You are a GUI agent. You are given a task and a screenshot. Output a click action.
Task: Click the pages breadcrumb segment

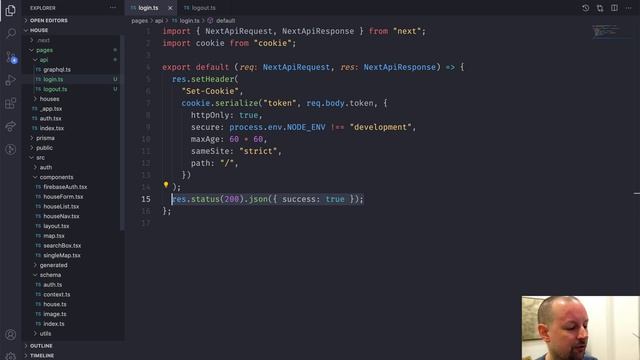tap(140, 20)
